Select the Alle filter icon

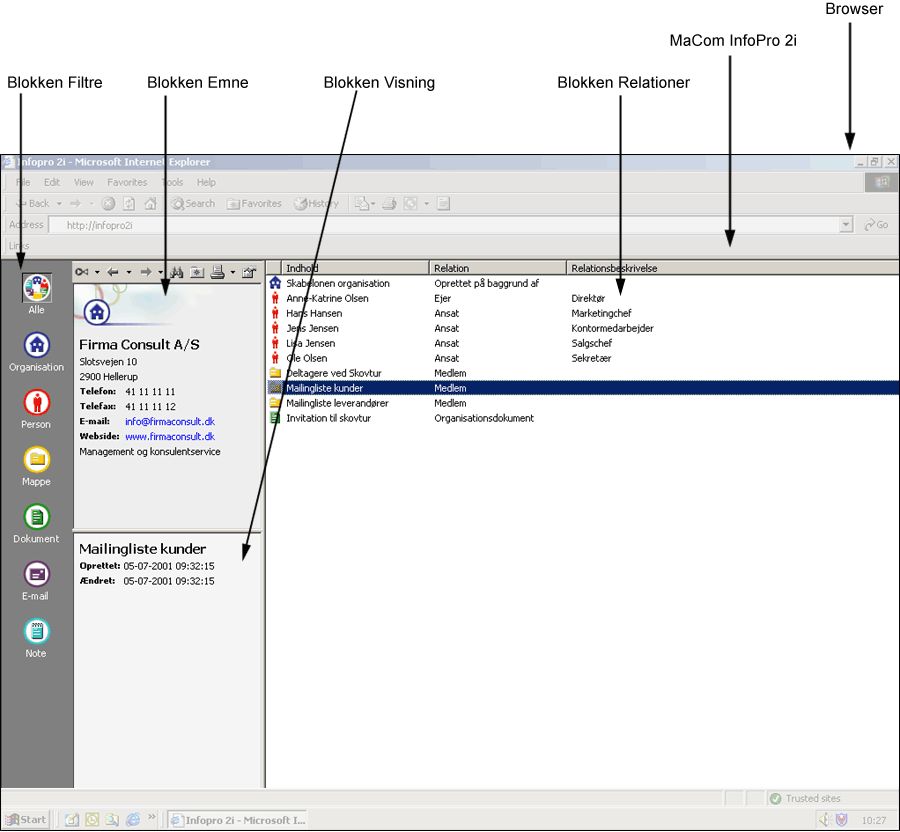point(37,287)
